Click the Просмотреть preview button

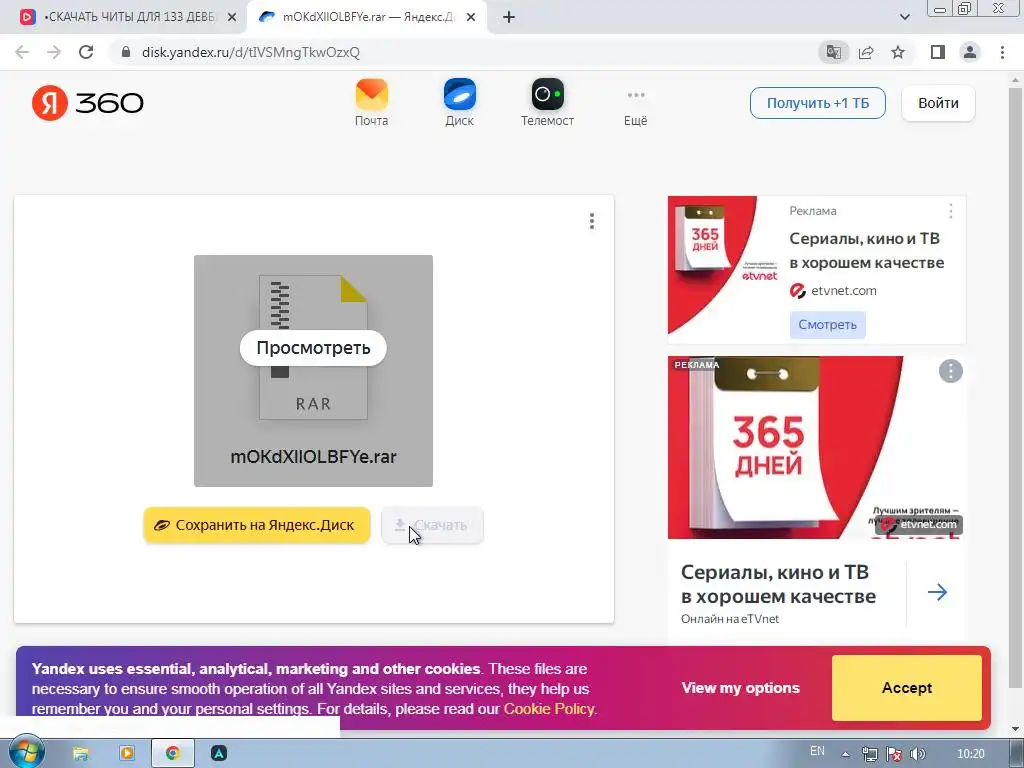[x=313, y=348]
